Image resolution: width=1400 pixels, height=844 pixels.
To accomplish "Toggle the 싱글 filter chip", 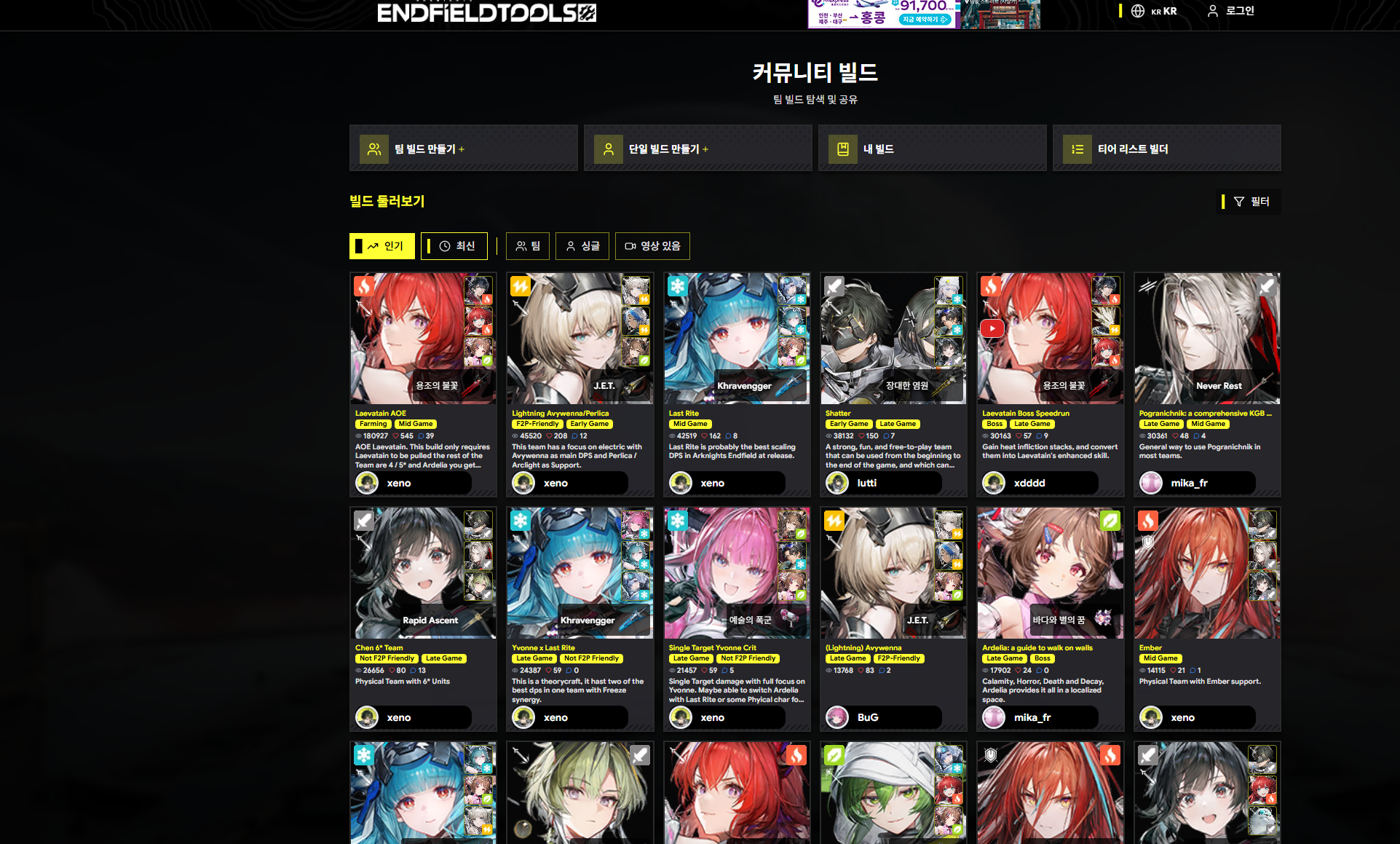I will pos(582,246).
